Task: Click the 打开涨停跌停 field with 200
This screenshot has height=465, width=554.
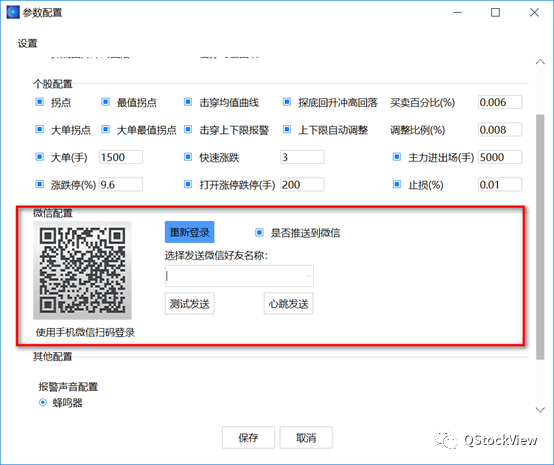Action: [302, 184]
